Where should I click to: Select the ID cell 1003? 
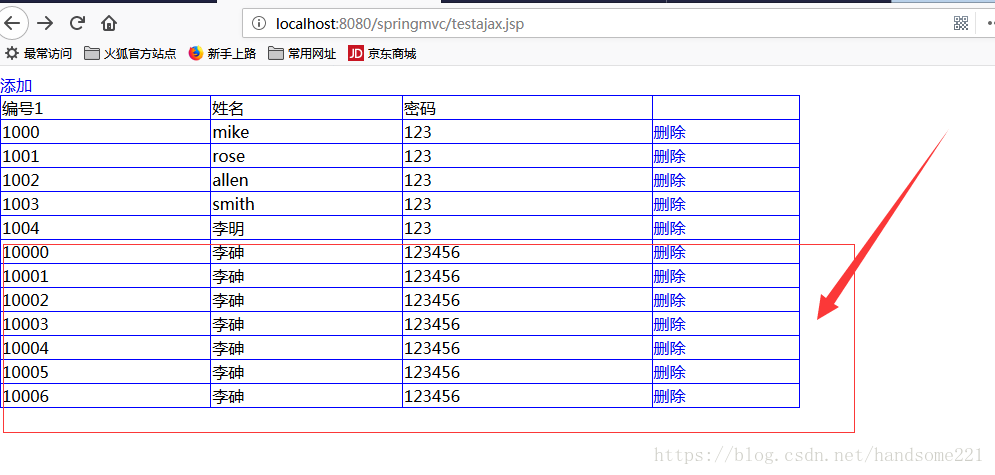[106, 204]
